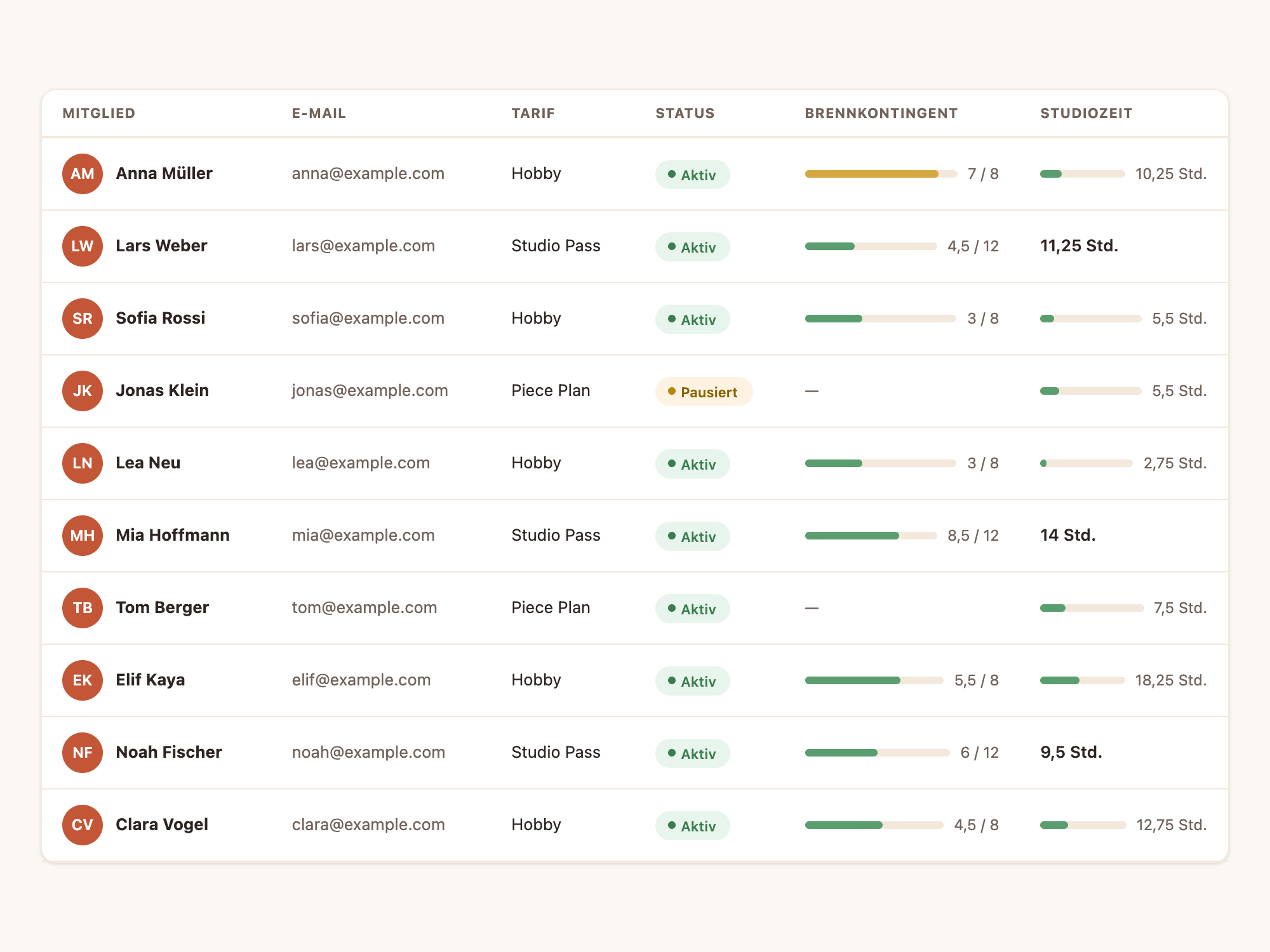Click Lea Neu's 2,75 Std. Studiozeit bar
This screenshot has height=952, width=1270.
tap(1086, 463)
